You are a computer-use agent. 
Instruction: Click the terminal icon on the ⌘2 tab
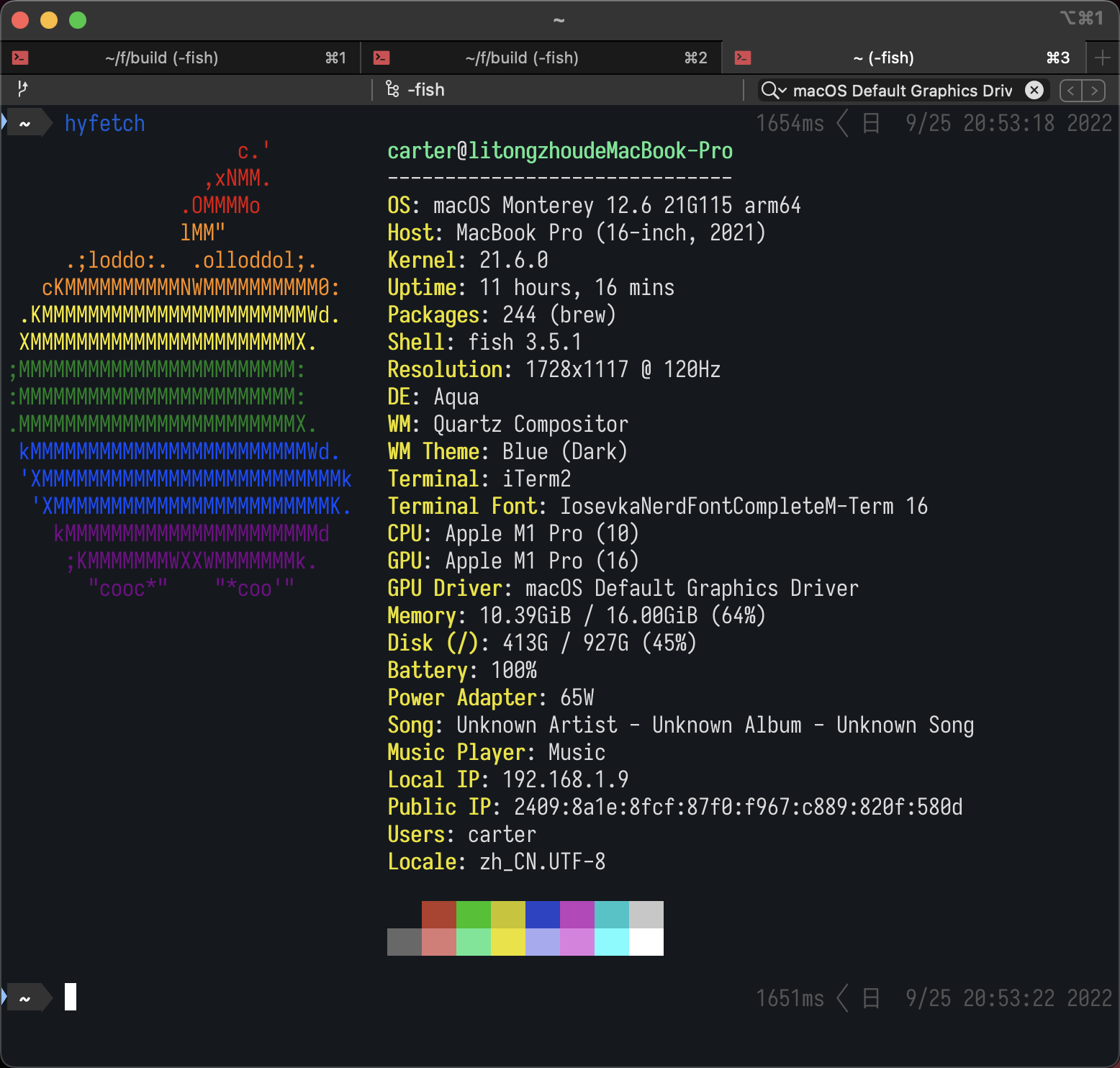[x=381, y=58]
